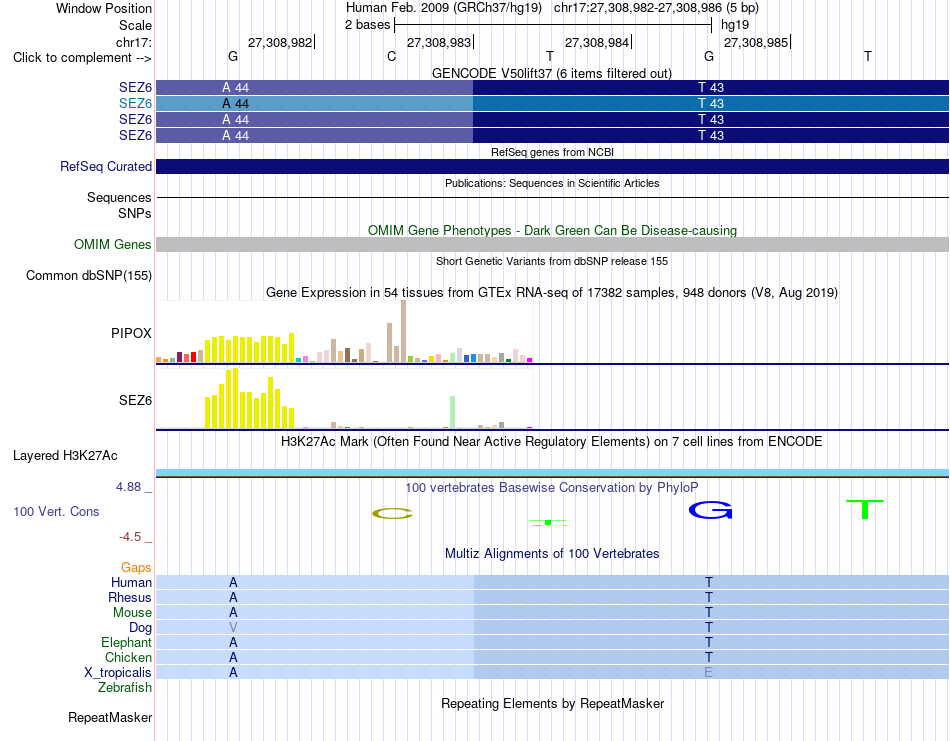Click the gray OMIM Genes item bar
Screen dimensions: 950x741
pos(552,244)
